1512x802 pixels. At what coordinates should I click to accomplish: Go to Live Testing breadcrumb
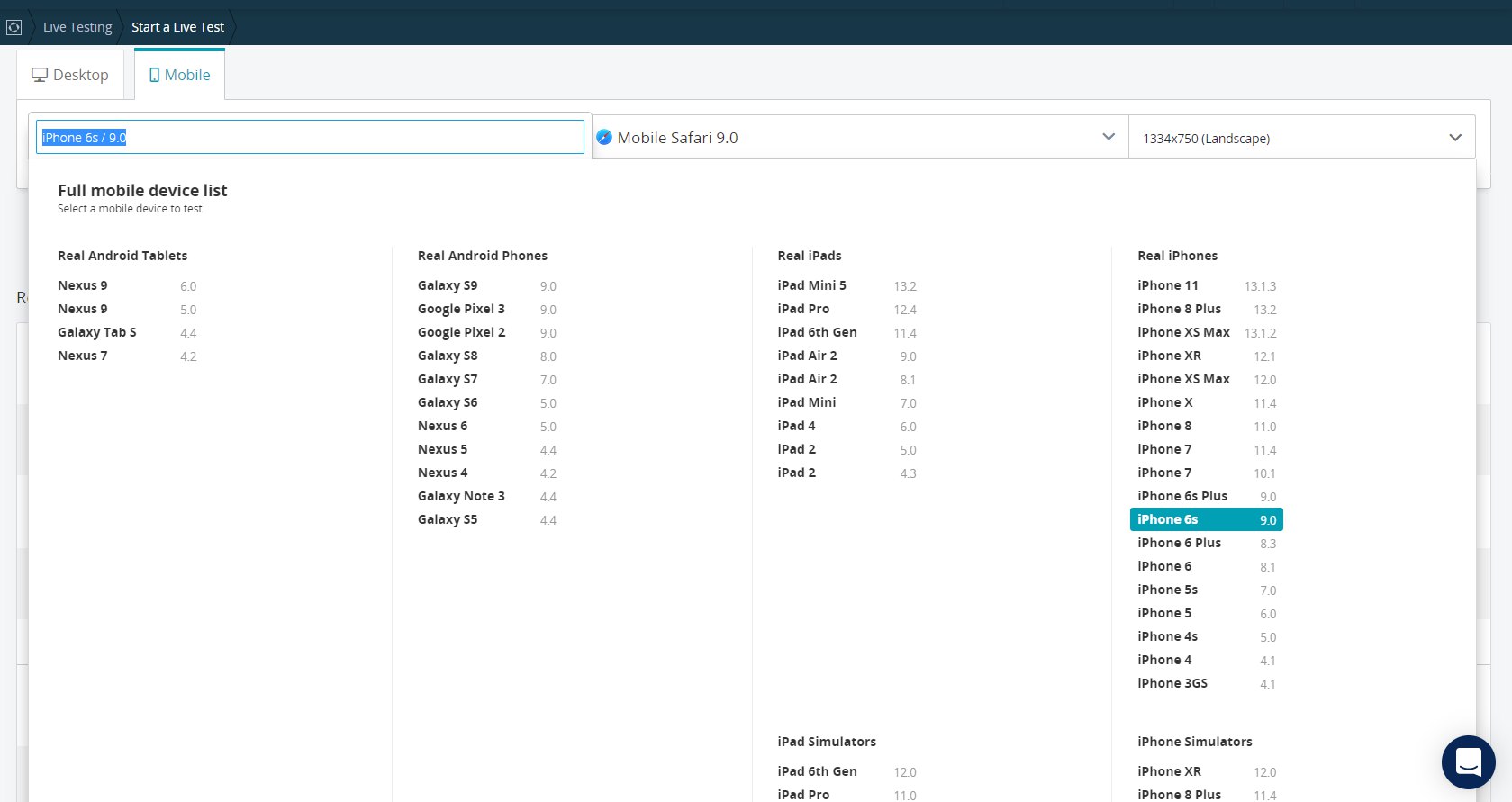[x=77, y=27]
